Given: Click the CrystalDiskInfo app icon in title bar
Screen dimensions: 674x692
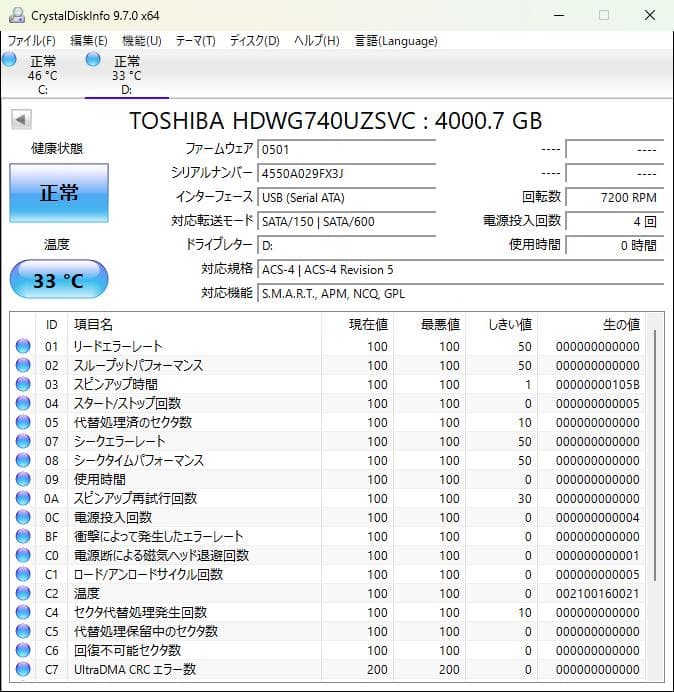Looking at the screenshot, I should [17, 15].
